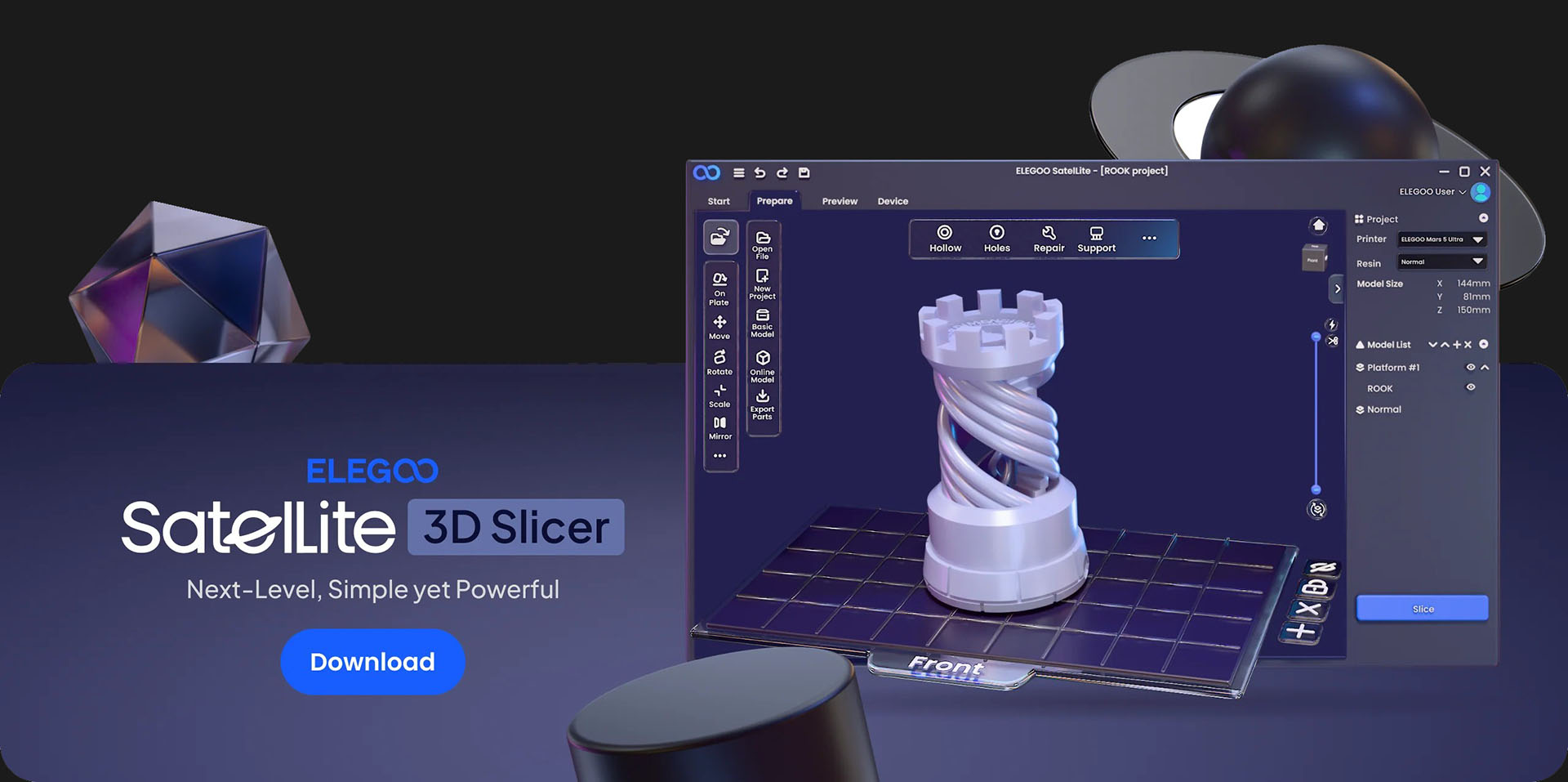
Task: Click the view orientation cube
Action: point(1313,258)
